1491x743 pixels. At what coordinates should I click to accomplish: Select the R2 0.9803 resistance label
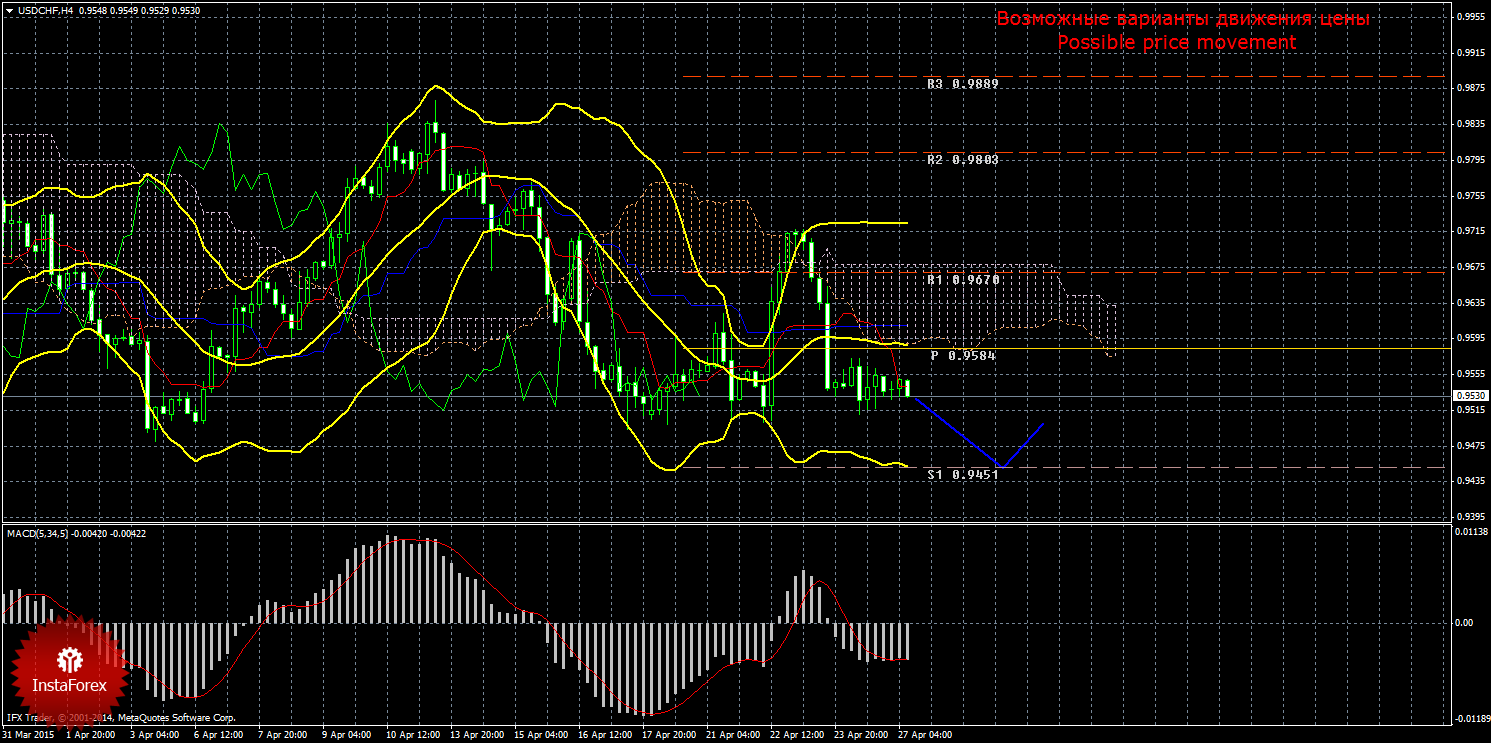point(963,160)
